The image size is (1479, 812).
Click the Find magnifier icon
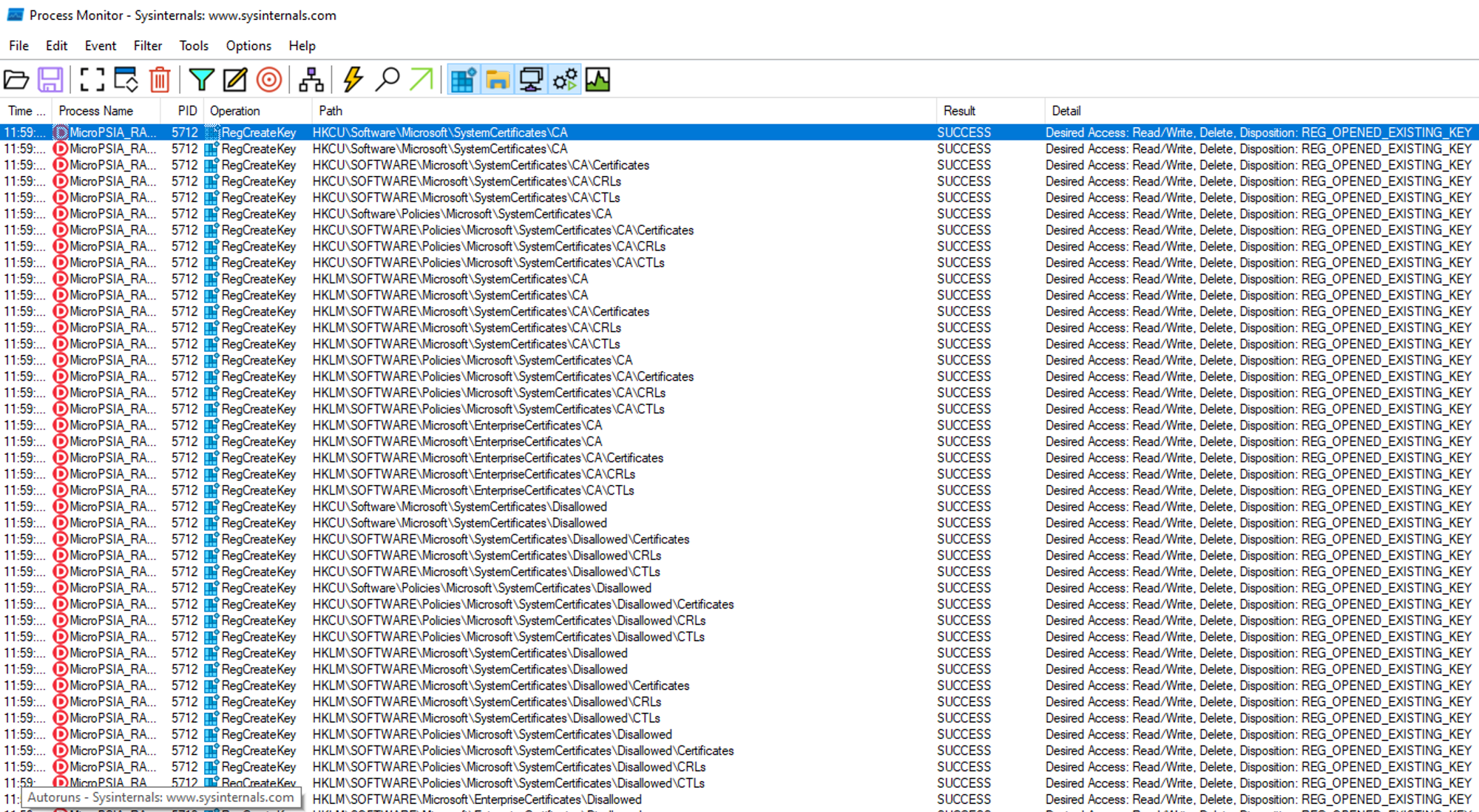[387, 80]
